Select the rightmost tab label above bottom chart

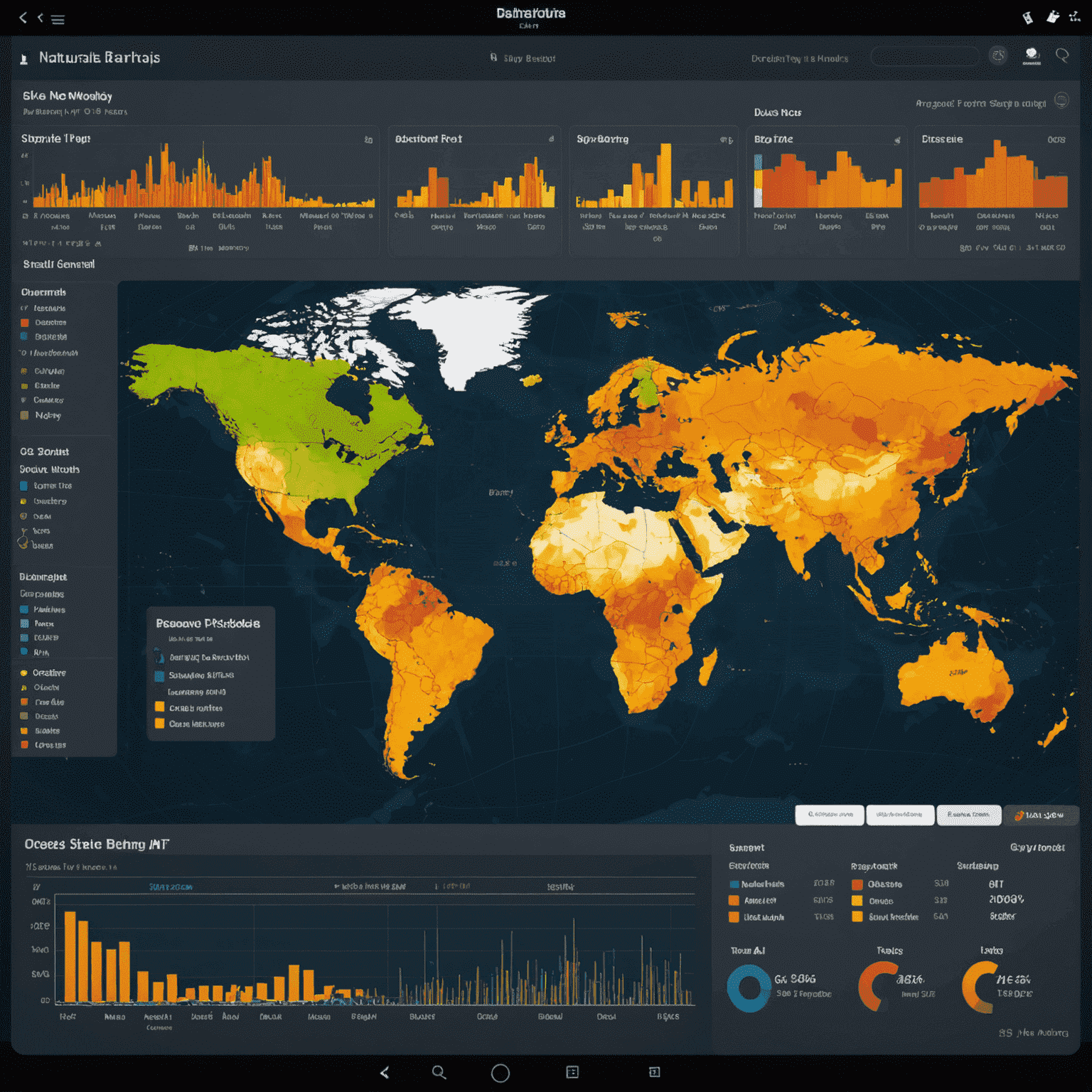560,887
